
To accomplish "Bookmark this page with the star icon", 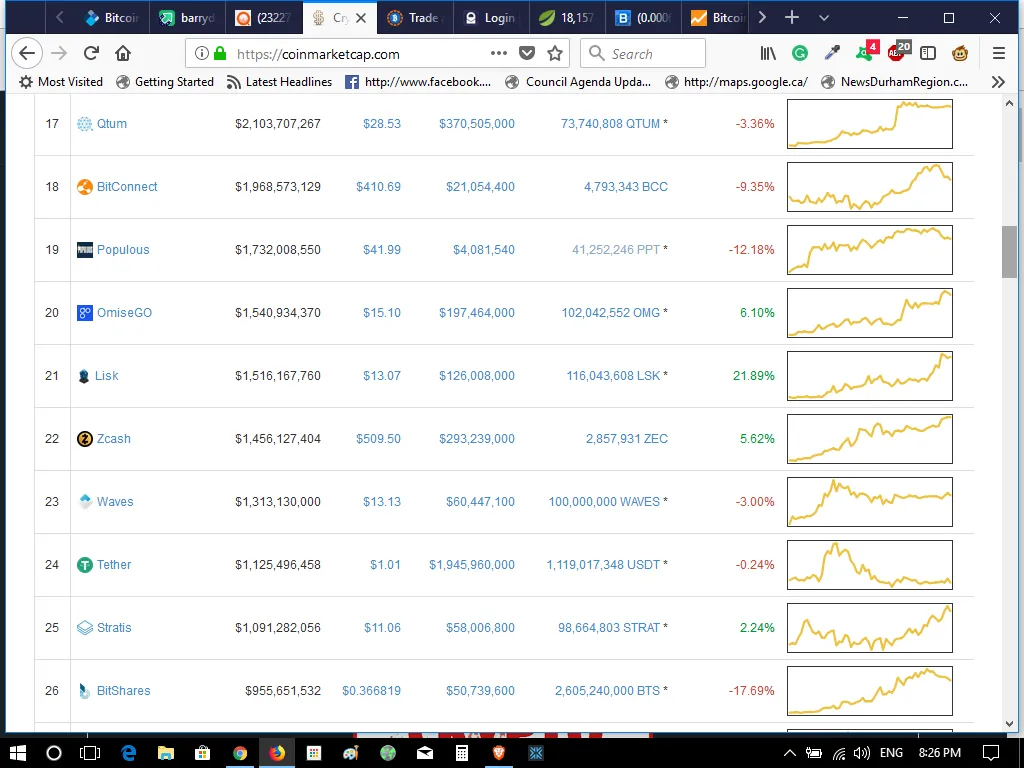I will coord(555,54).
